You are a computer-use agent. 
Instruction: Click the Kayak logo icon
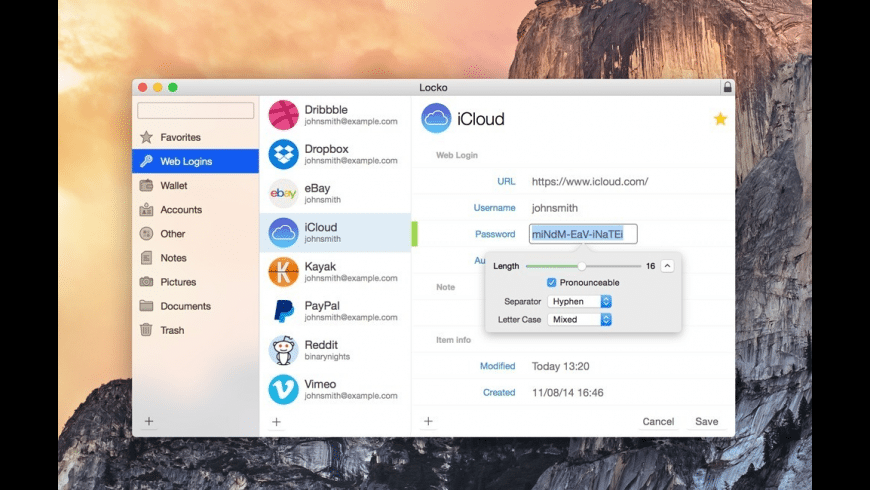coord(284,271)
